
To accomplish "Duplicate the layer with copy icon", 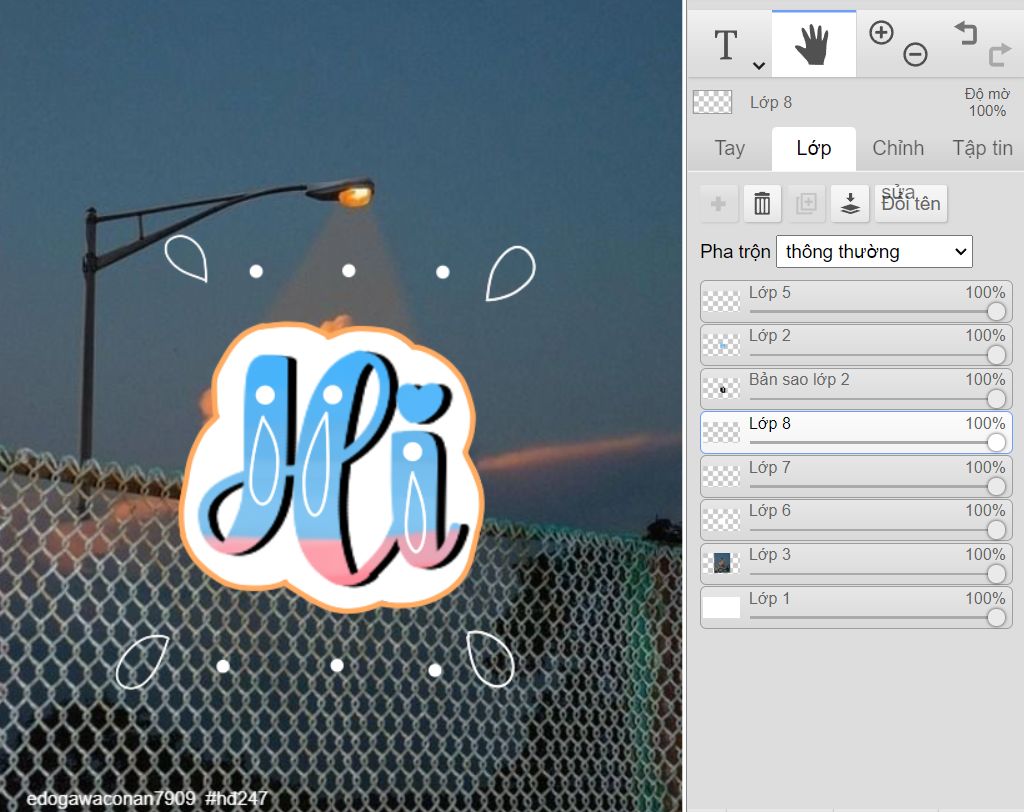I will 806,204.
